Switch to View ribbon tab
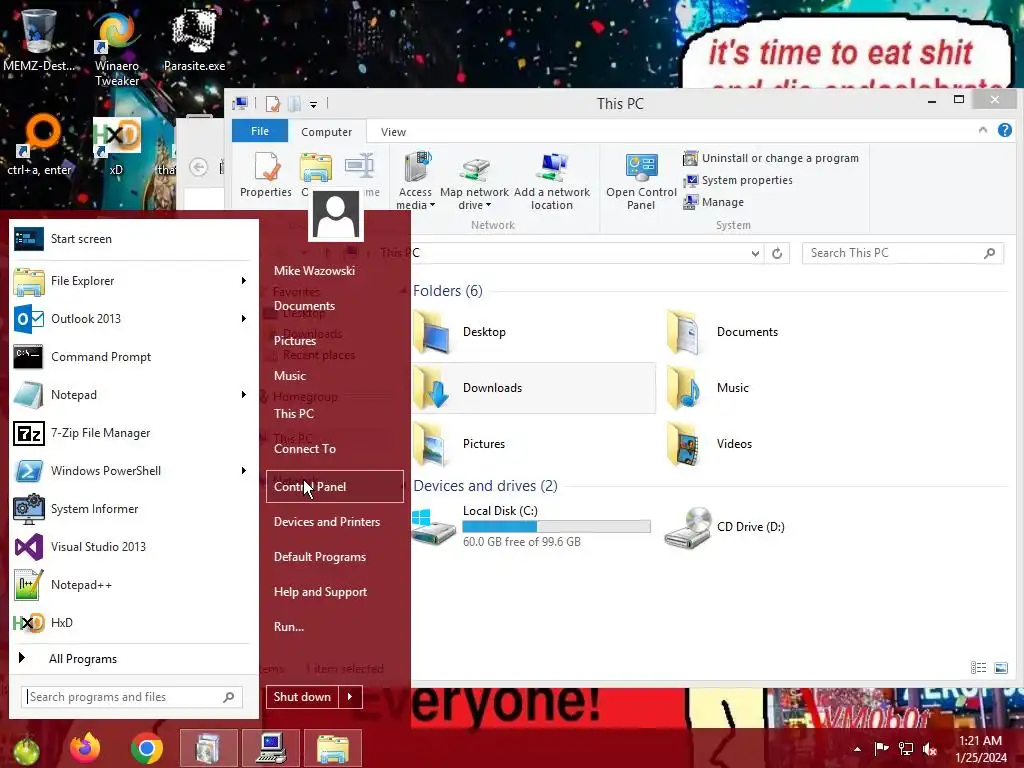This screenshot has width=1024, height=768. [393, 131]
